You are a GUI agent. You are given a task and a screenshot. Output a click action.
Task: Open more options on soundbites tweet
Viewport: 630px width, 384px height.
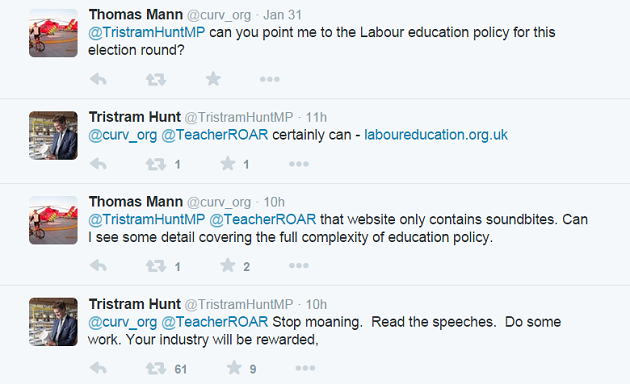[x=299, y=266]
